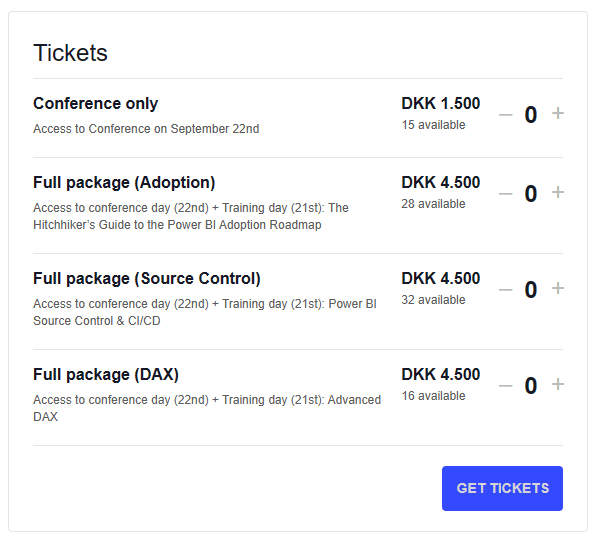The image size is (595, 545).
Task: Increase Full package (DAX) ticket count
Action: 557,384
